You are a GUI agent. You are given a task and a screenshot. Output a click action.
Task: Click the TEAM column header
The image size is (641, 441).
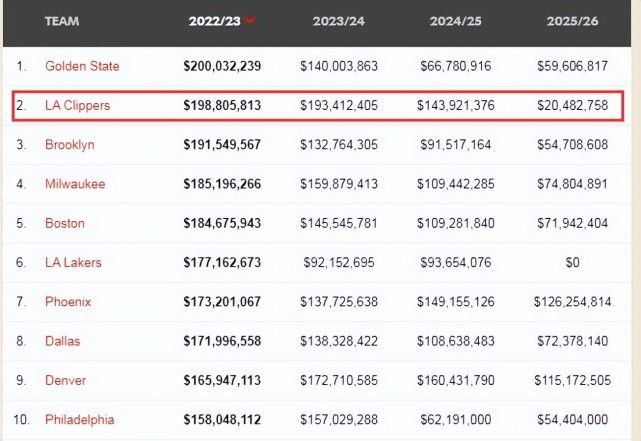pos(62,21)
